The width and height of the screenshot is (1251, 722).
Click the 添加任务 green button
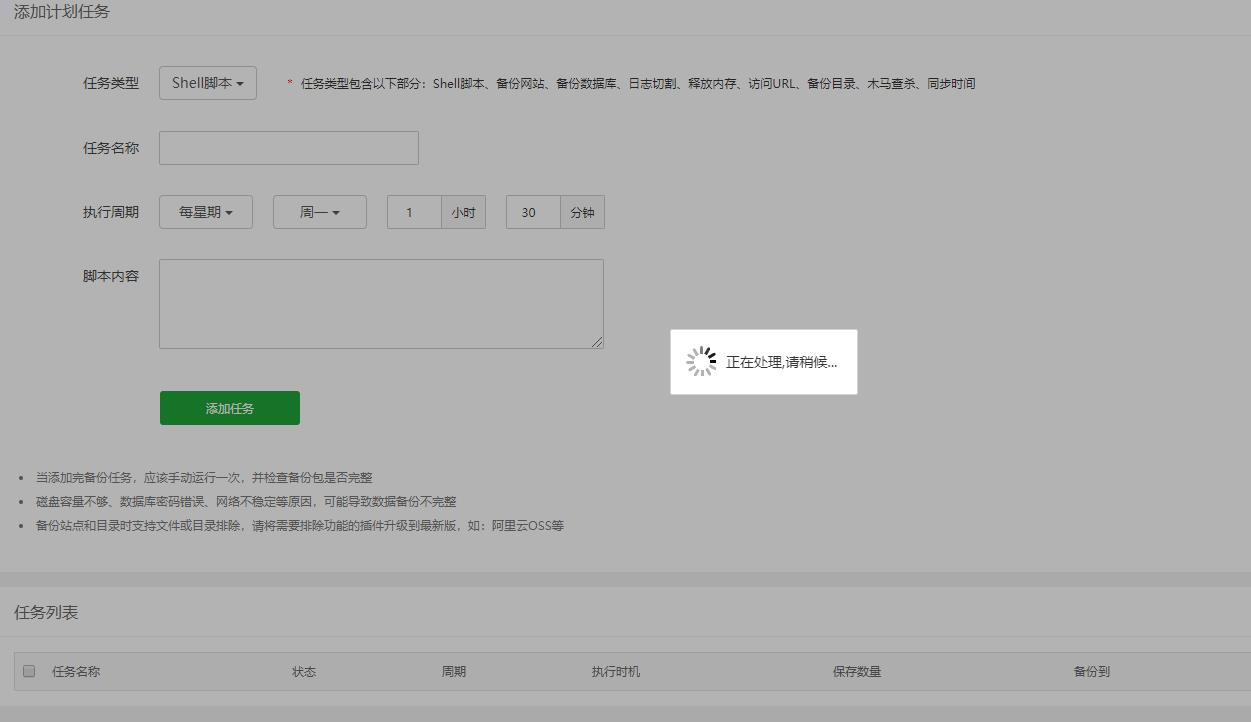(229, 407)
